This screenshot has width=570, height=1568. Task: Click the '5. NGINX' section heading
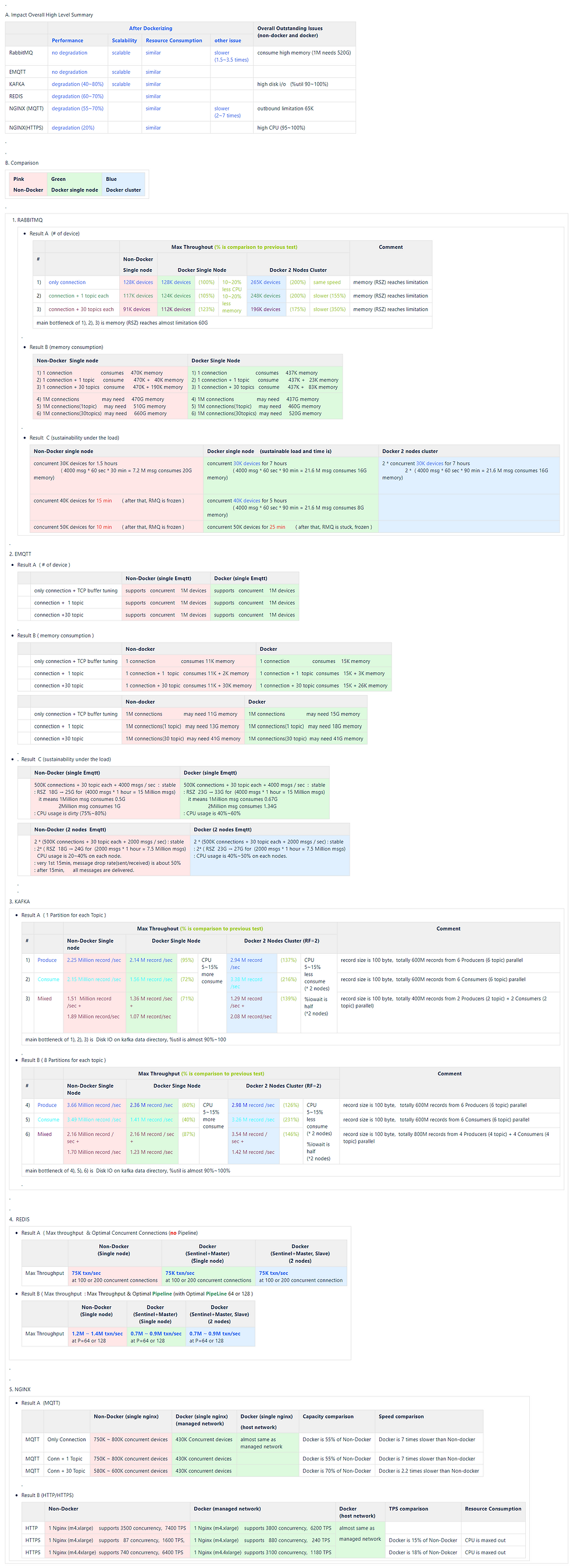pyautogui.click(x=20, y=1389)
